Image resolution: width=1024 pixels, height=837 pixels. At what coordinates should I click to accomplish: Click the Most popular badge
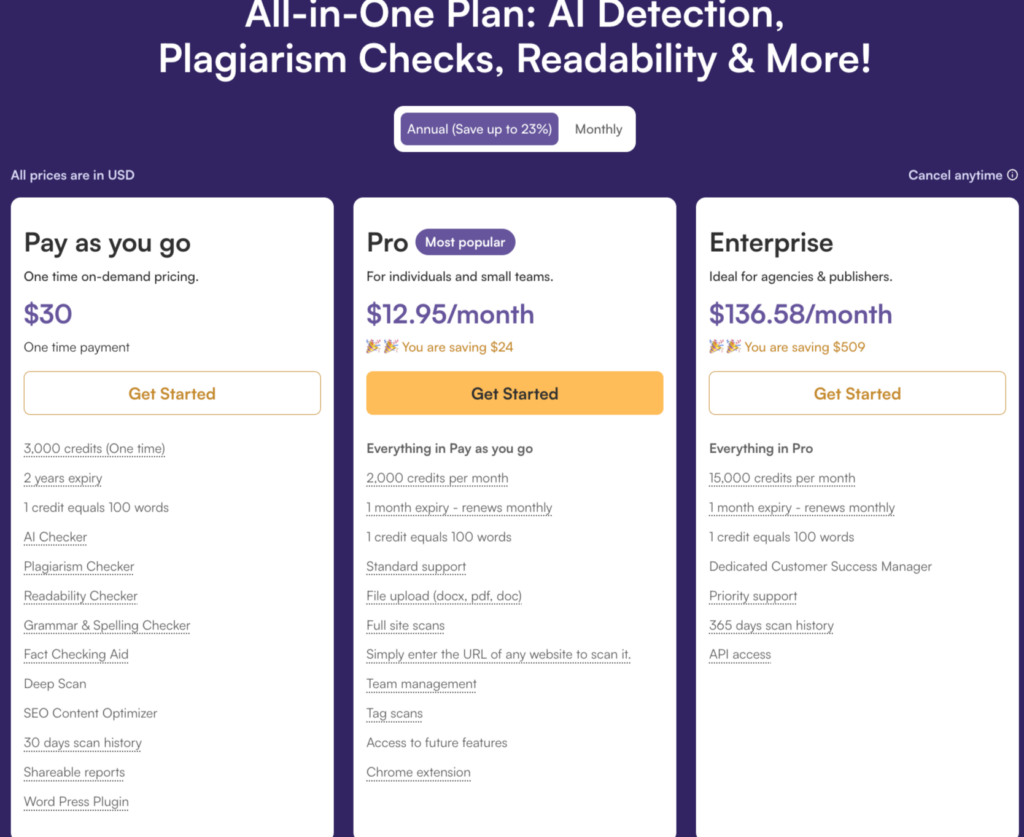pyautogui.click(x=465, y=242)
